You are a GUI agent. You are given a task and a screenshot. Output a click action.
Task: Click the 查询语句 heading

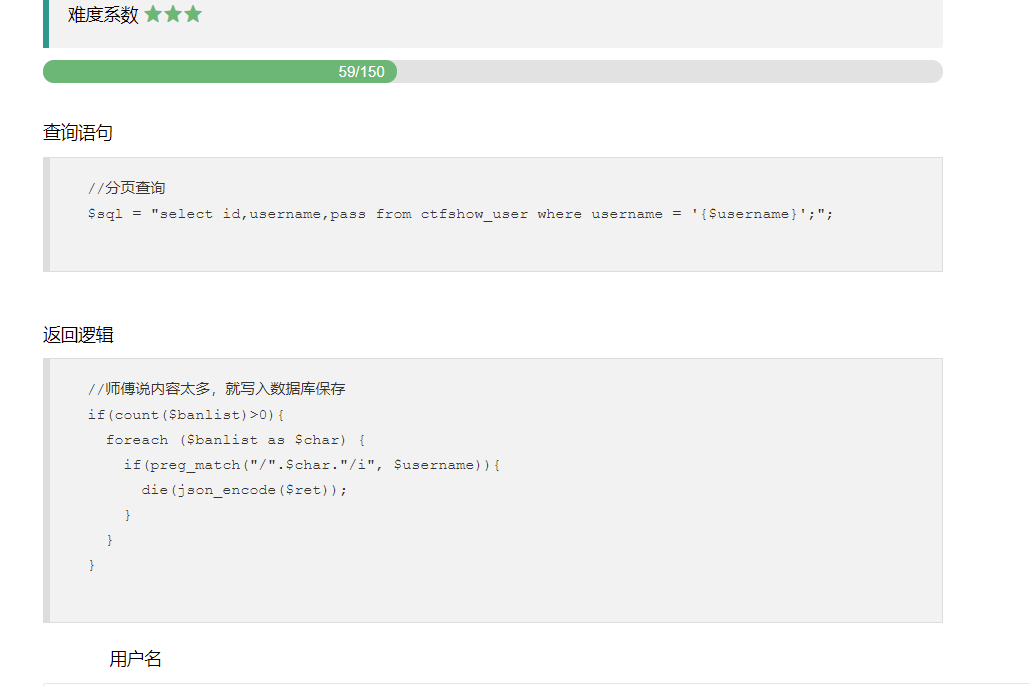click(x=78, y=133)
